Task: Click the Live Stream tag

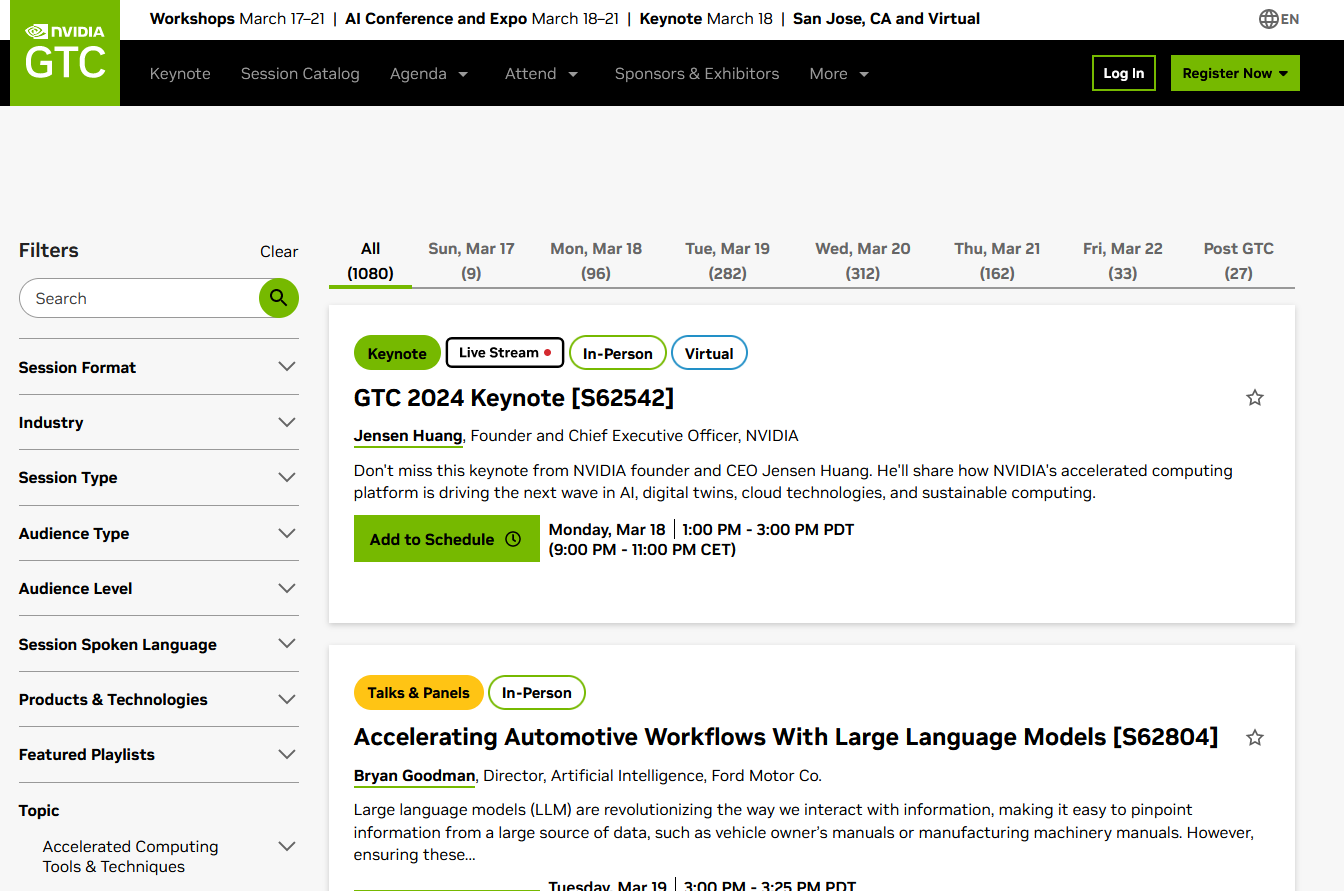Action: [505, 353]
